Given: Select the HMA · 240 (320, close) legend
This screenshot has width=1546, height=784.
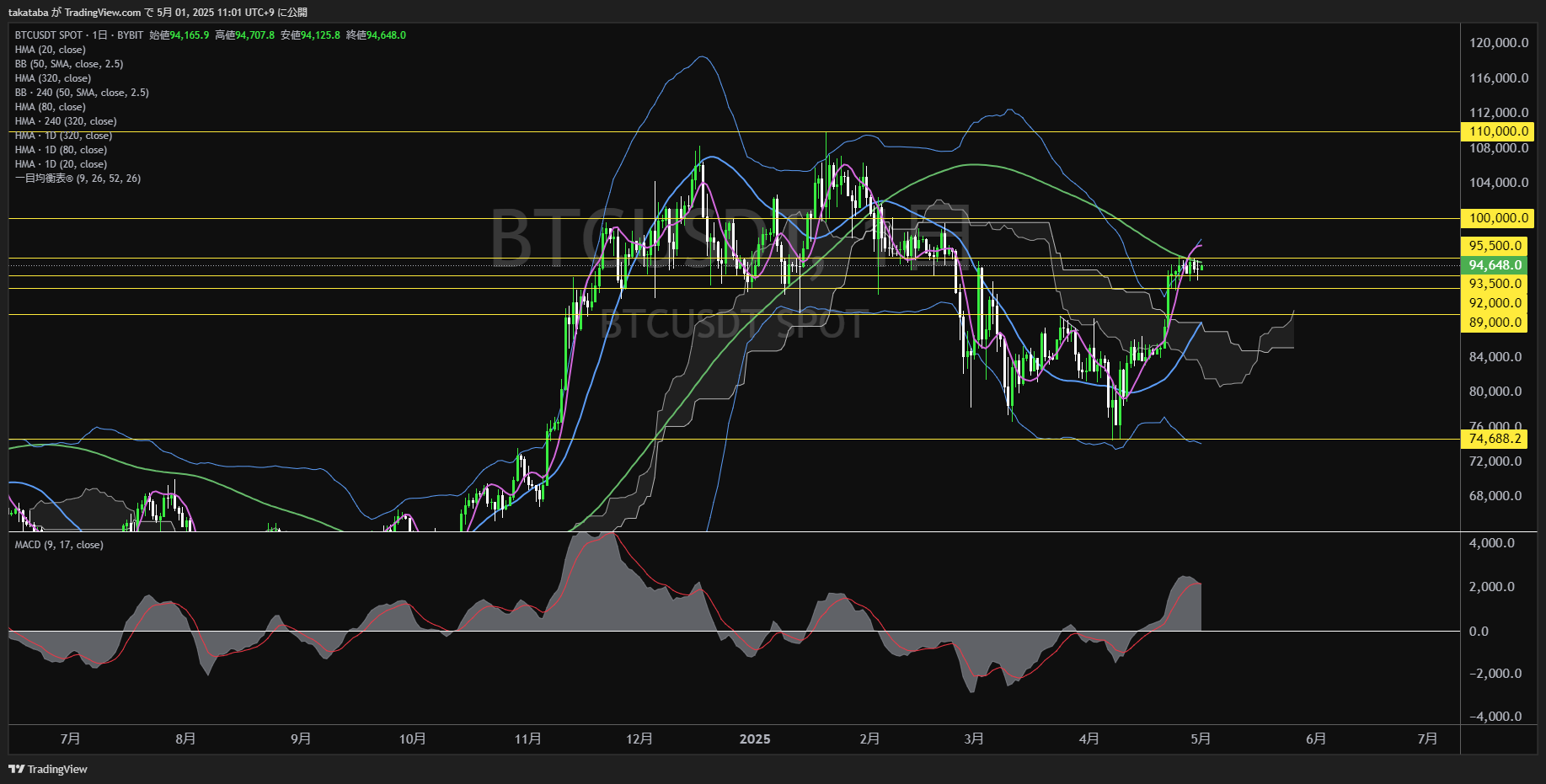Looking at the screenshot, I should (x=66, y=121).
